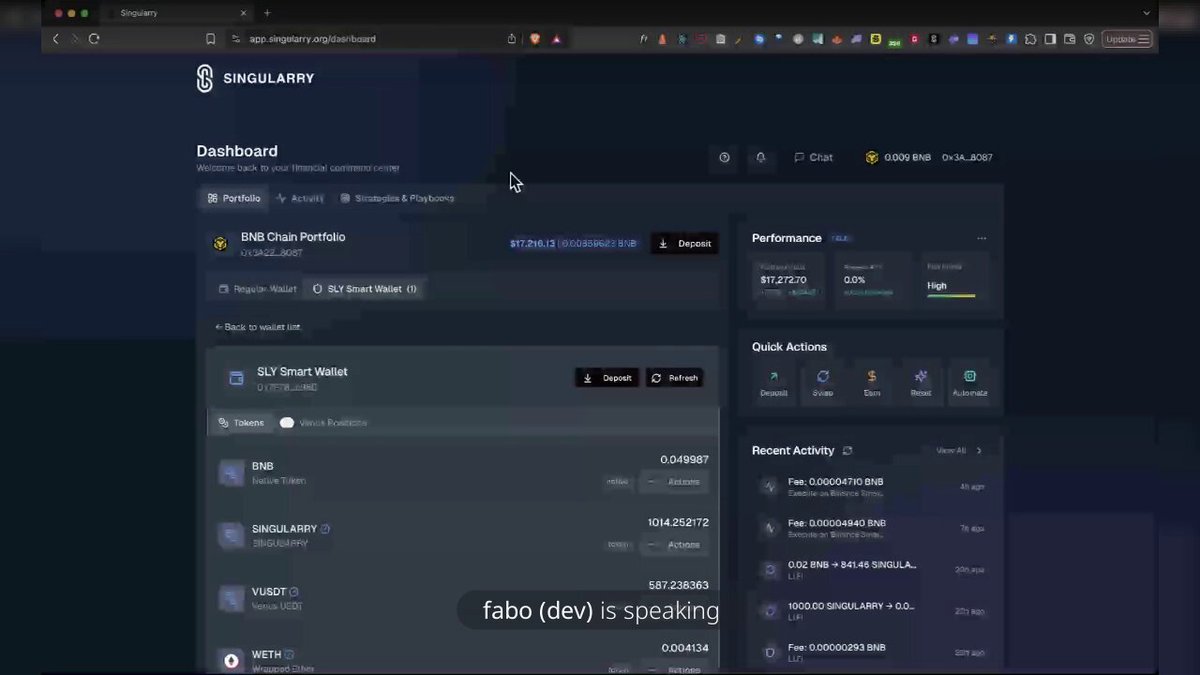Click the browser back arrow
This screenshot has height=675, width=1200.
coord(56,39)
